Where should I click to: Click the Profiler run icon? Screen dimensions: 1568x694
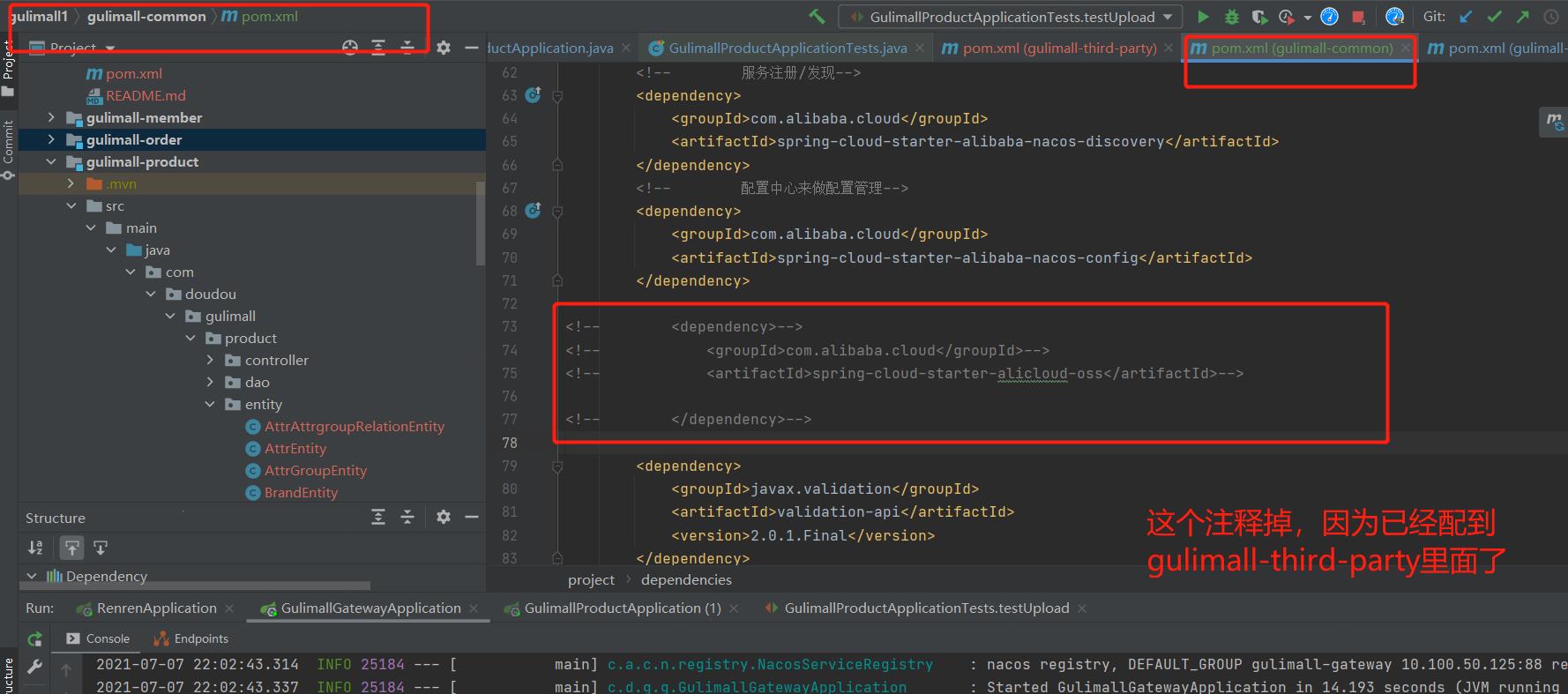click(1286, 17)
